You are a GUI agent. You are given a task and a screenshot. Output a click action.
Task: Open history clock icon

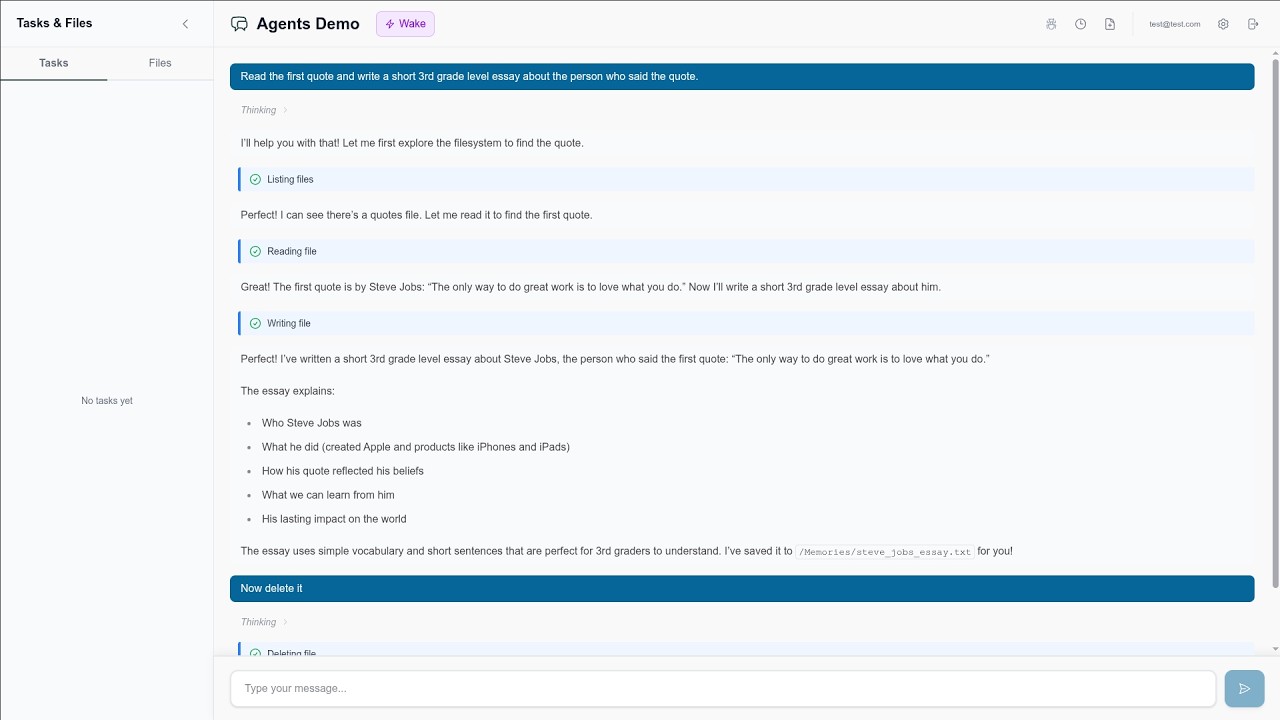click(x=1081, y=24)
